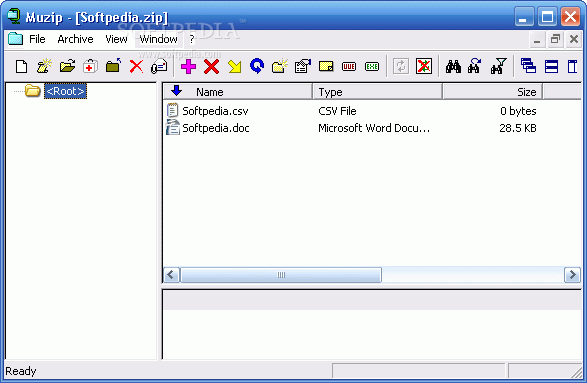Close the inner Softpedia.zip document window
Screen dimensions: 587x383
[x=574, y=39]
